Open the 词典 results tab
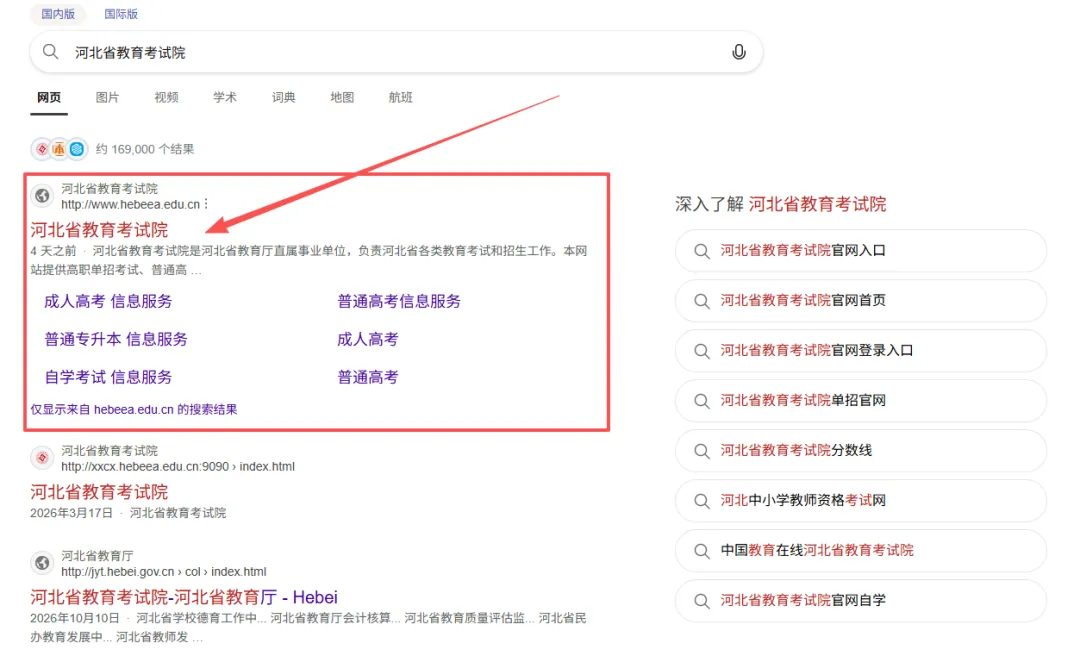The image size is (1080, 662). pos(283,97)
